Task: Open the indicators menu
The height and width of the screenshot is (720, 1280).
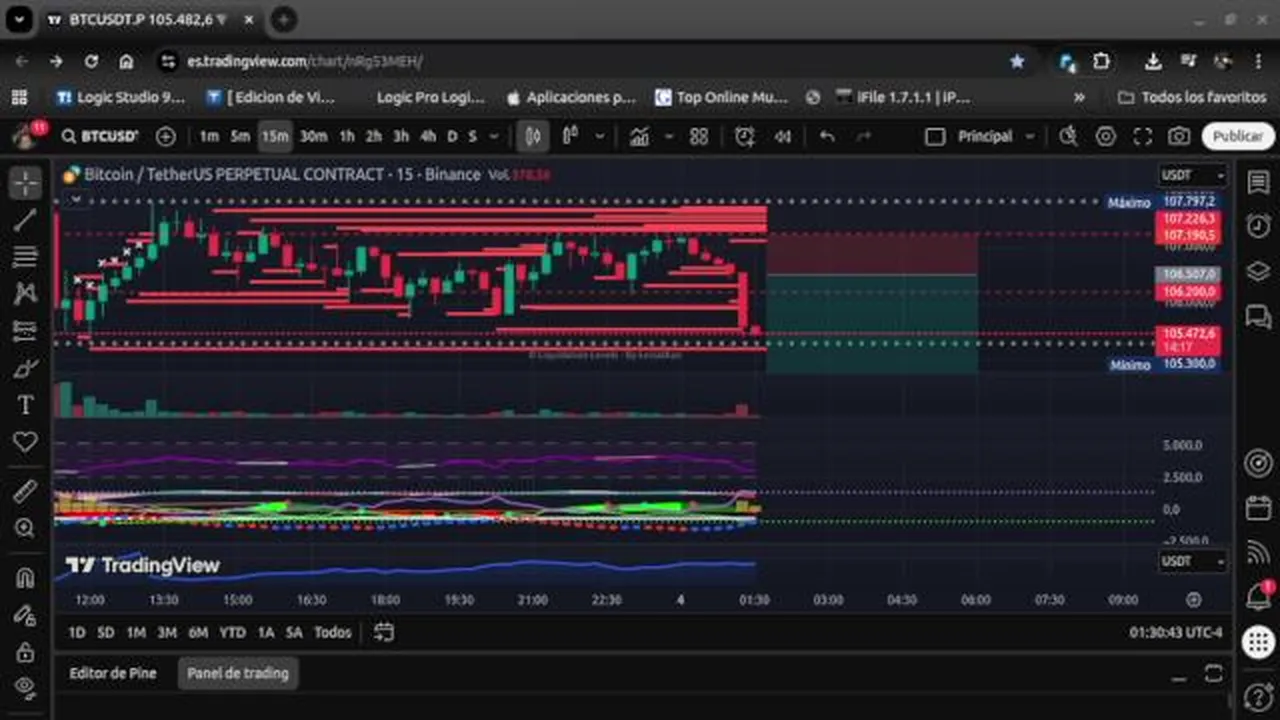Action: click(639, 136)
